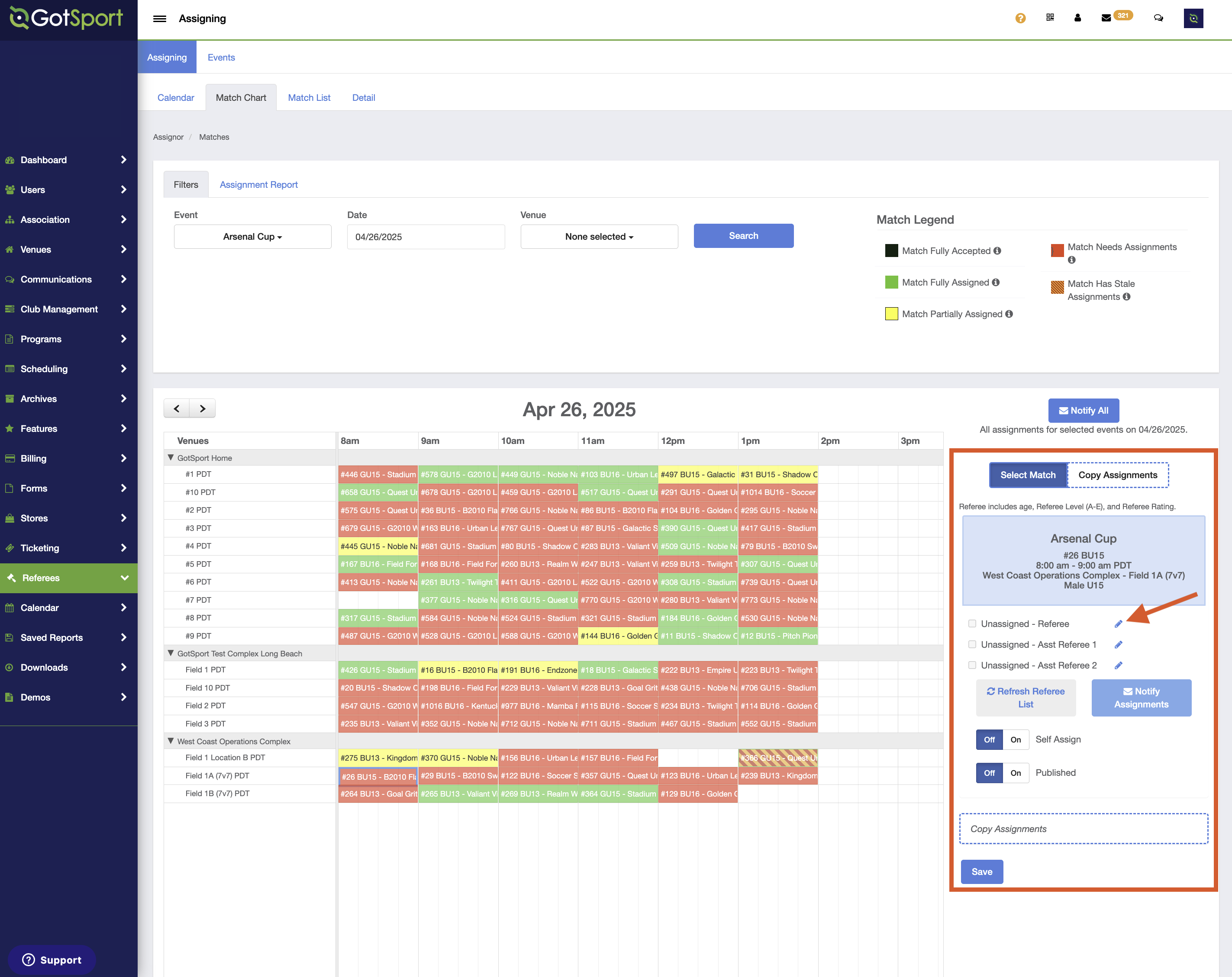This screenshot has height=977, width=1232.
Task: Select the Filters tab
Action: pyautogui.click(x=186, y=184)
